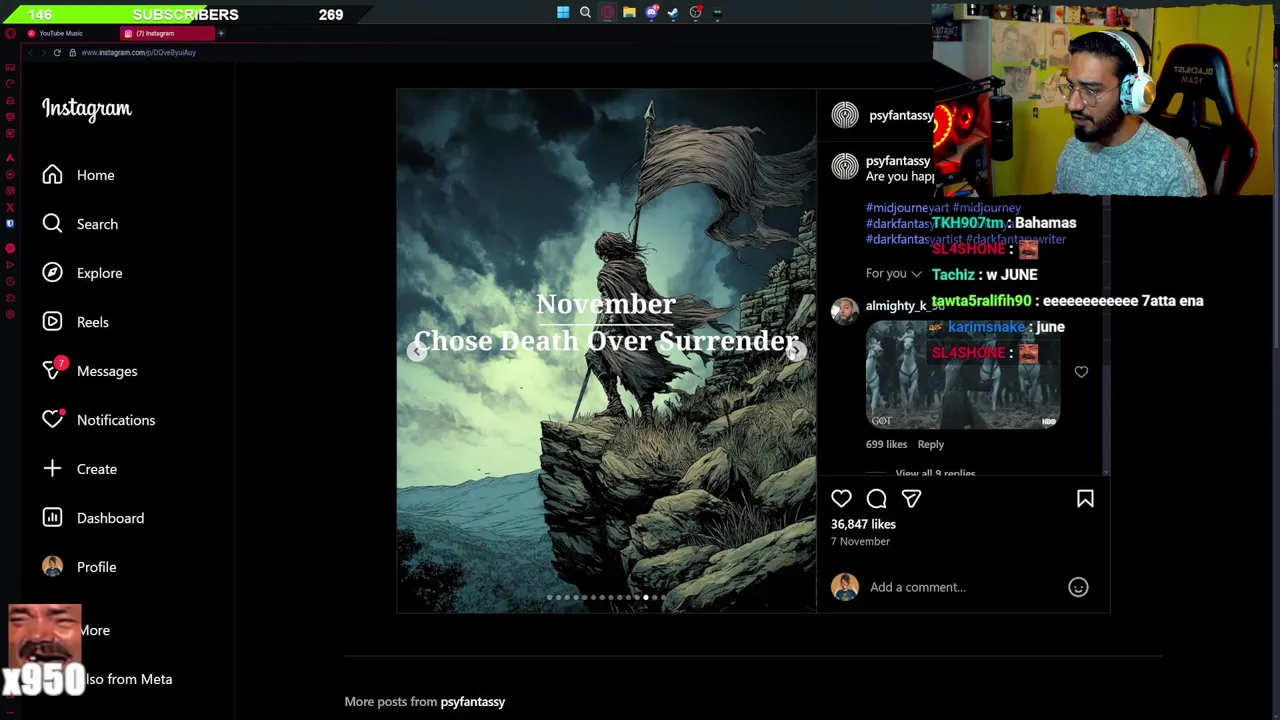Click the November post image
1280x720 pixels.
606,351
